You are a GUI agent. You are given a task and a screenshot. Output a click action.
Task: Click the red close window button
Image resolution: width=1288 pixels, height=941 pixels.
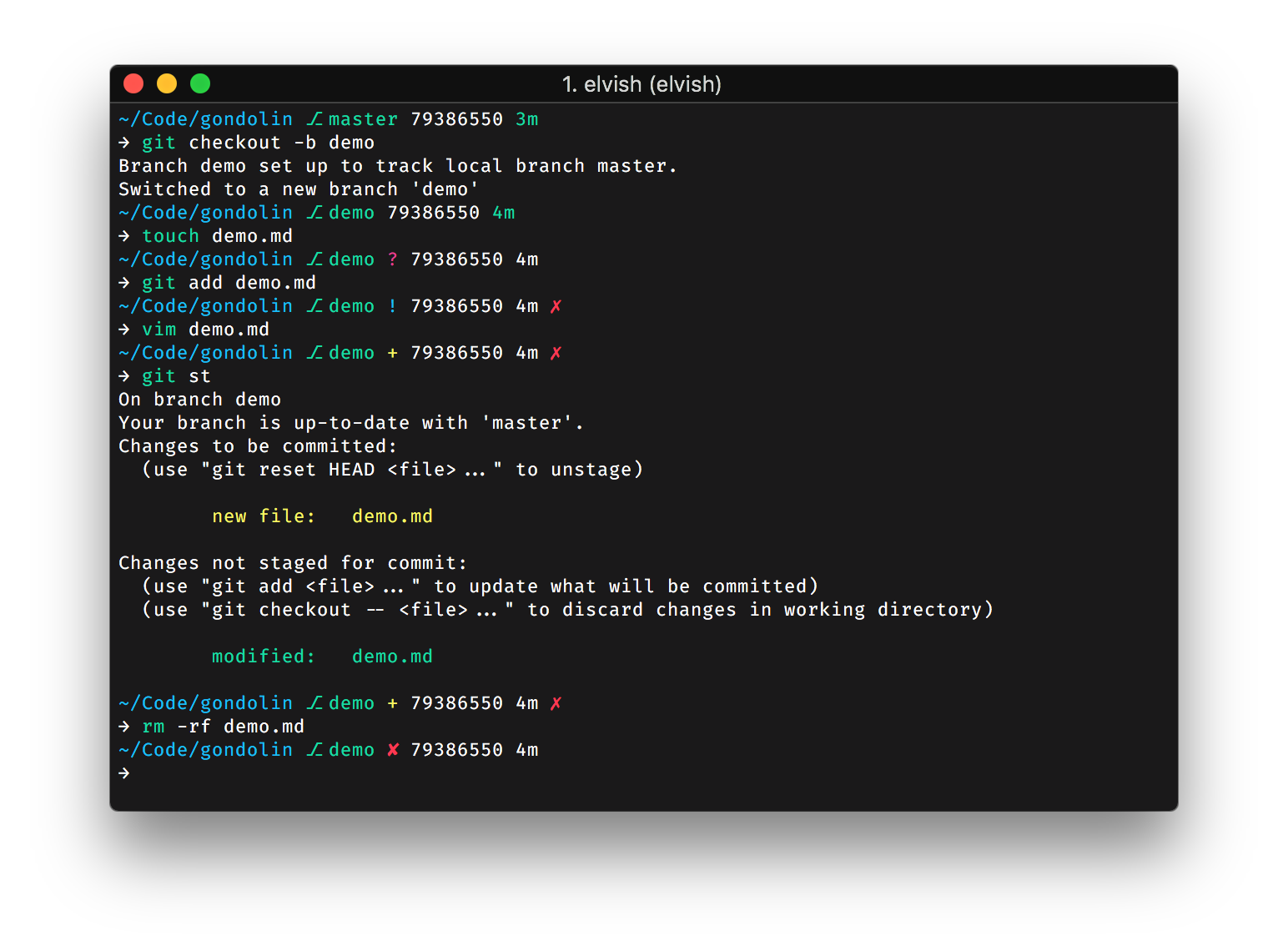(x=133, y=83)
